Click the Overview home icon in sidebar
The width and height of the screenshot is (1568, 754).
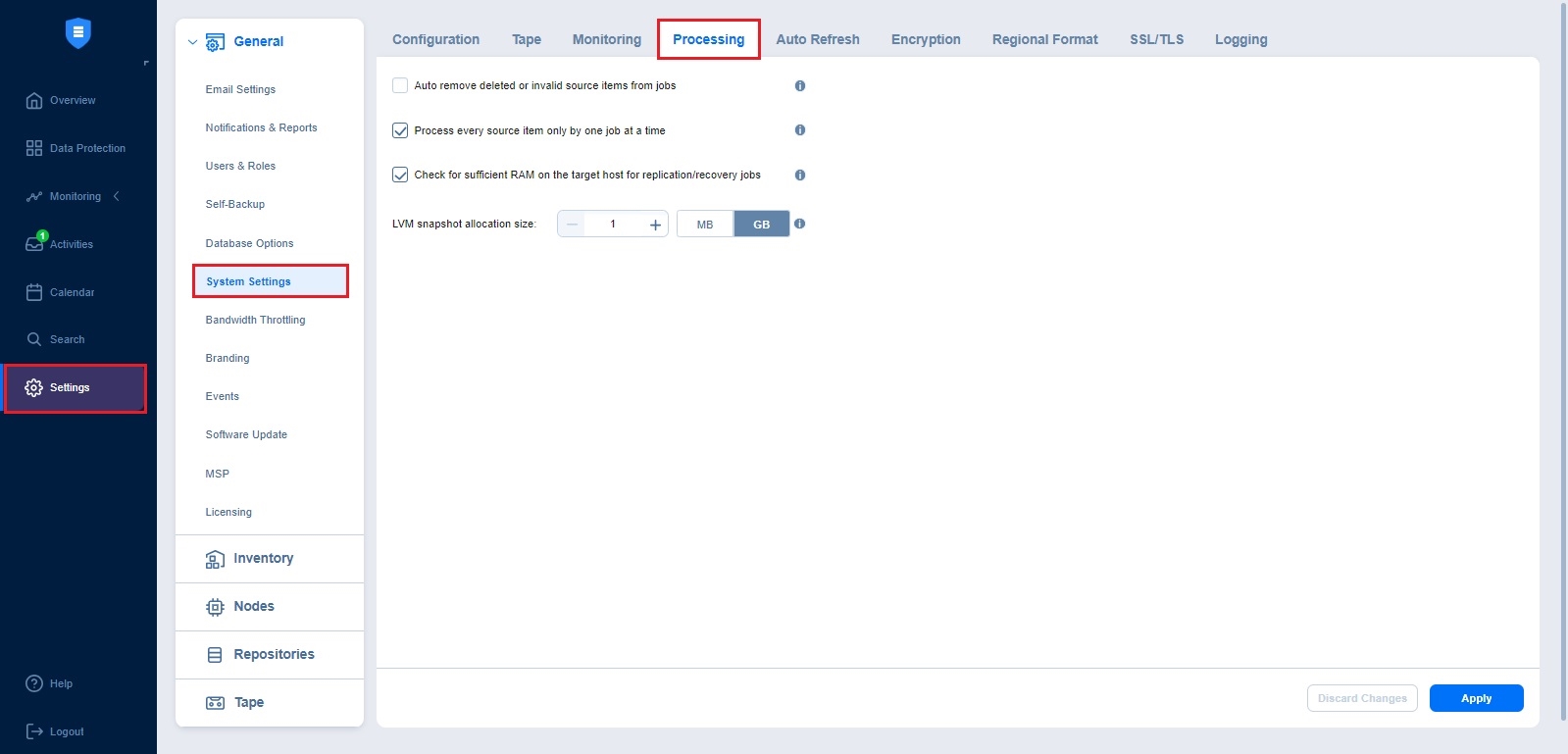(34, 100)
